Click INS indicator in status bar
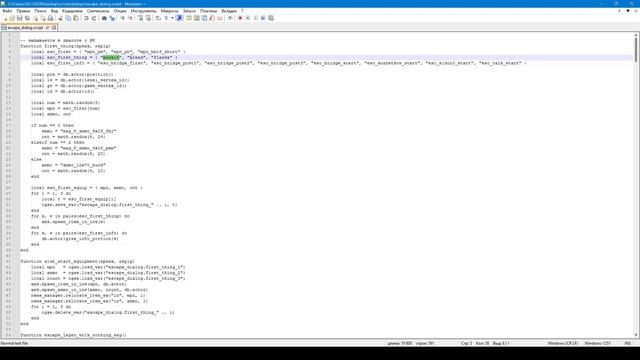 (x=628, y=343)
